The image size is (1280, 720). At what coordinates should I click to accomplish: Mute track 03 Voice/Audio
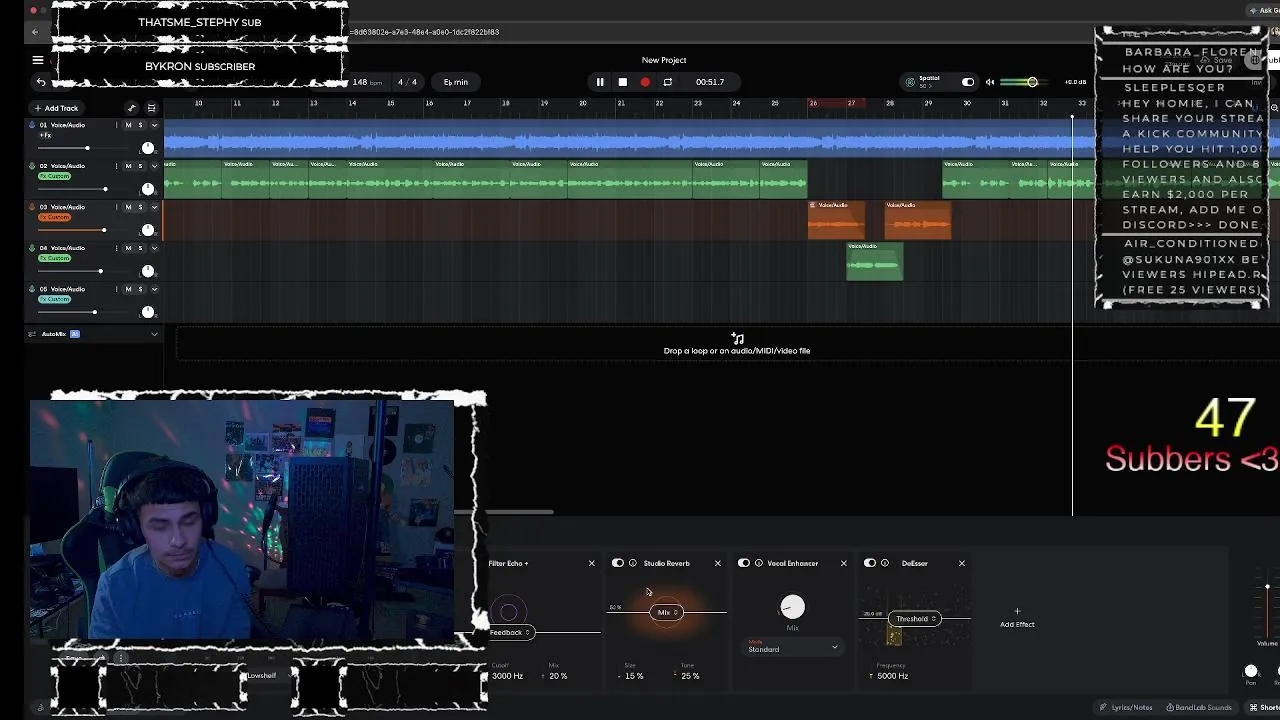pyautogui.click(x=128, y=207)
